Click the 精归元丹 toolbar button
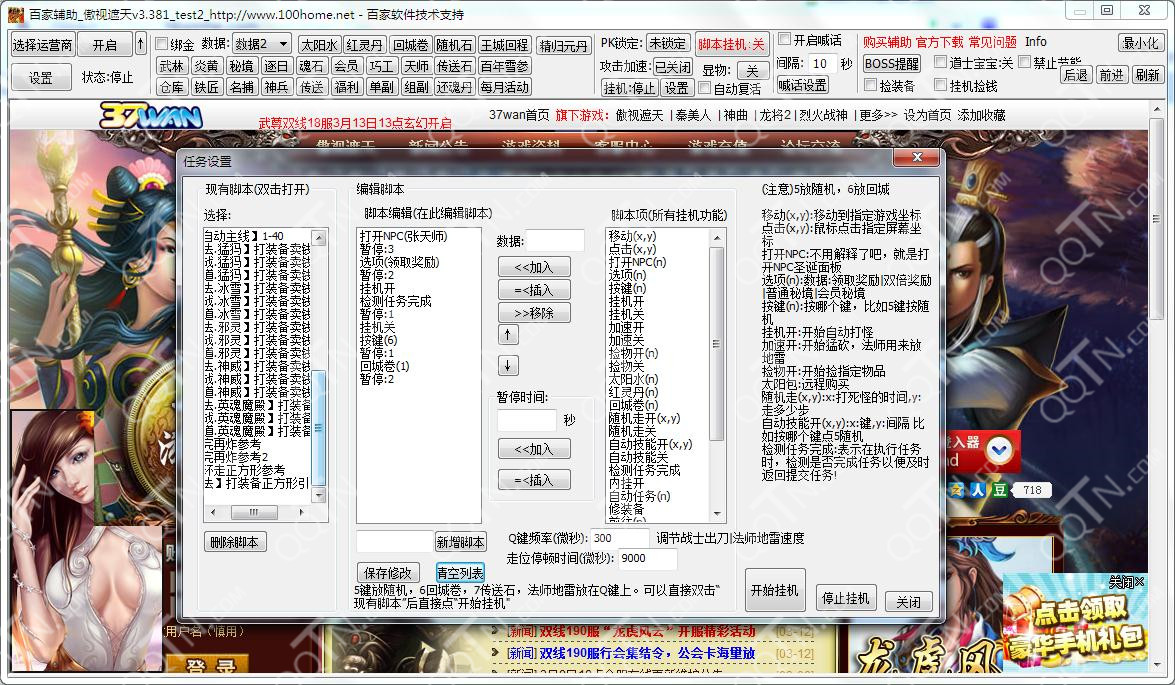This screenshot has height=685, width=1175. click(x=564, y=46)
